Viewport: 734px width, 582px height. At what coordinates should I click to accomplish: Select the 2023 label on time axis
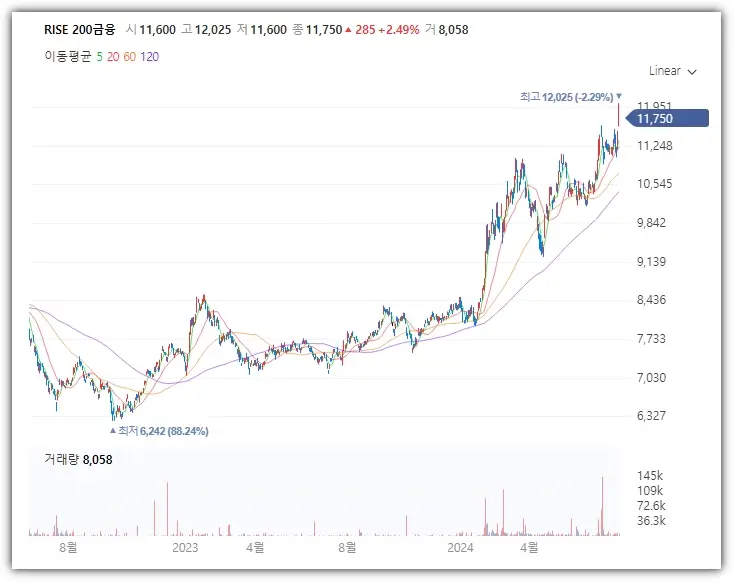185,547
